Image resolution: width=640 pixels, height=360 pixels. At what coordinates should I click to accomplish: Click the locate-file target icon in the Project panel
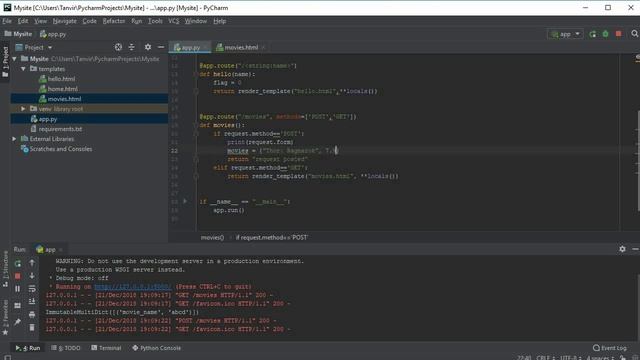pos(118,47)
